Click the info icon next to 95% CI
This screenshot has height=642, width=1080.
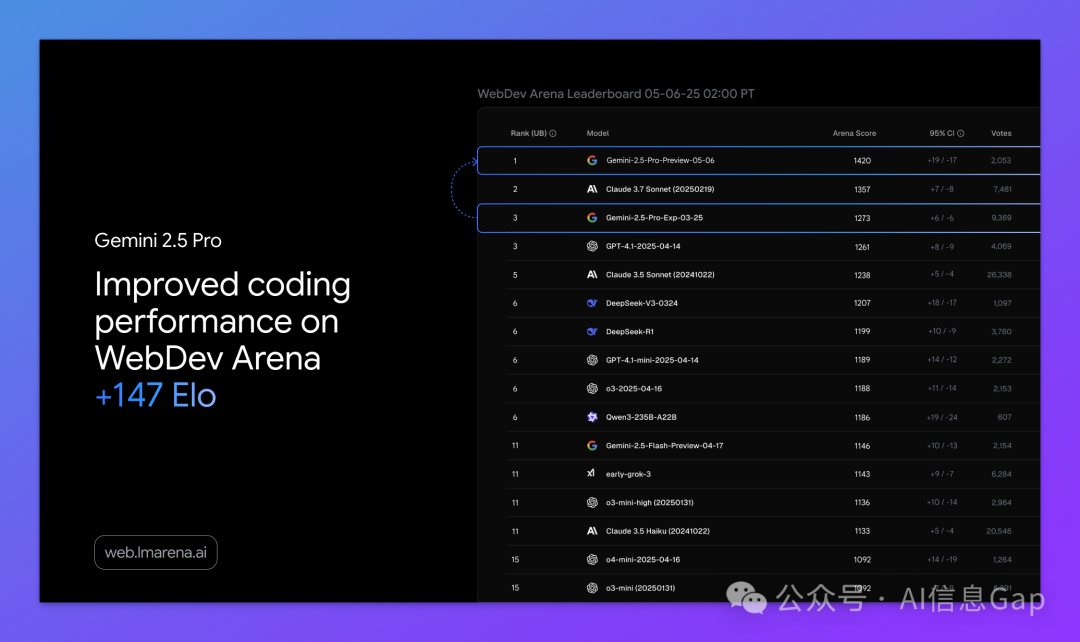(960, 134)
